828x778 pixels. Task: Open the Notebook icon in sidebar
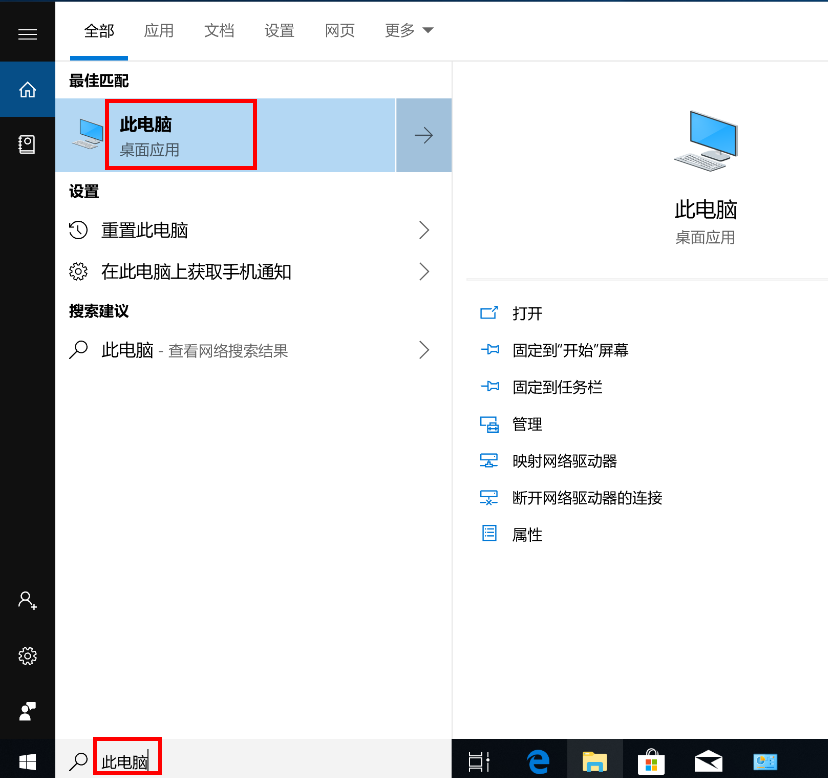(27, 144)
